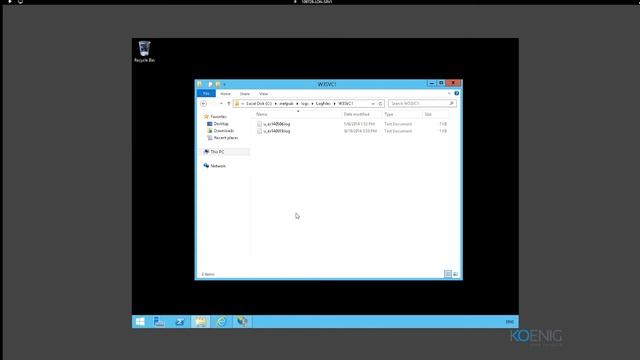Open the File tab in Explorer
Viewport: 640px width, 360px height.
206,93
